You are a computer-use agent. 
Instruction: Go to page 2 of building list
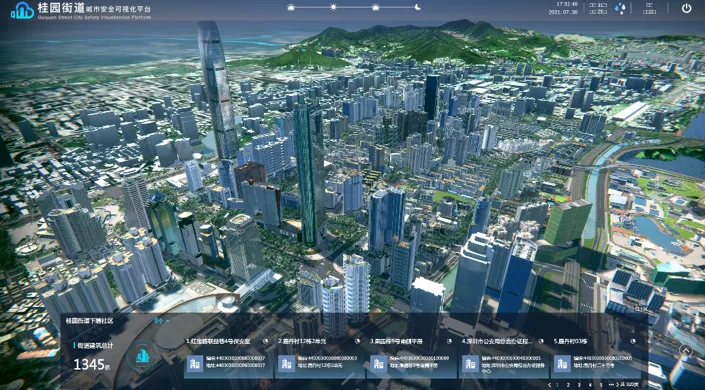[568, 385]
